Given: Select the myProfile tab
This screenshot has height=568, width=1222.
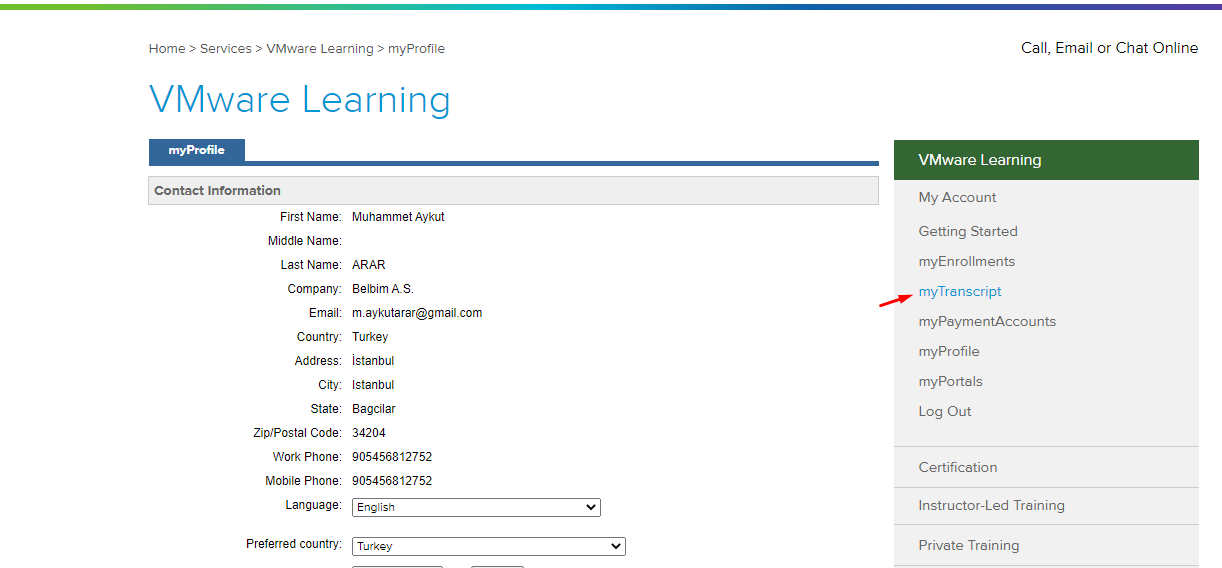Looking at the screenshot, I should point(196,150).
